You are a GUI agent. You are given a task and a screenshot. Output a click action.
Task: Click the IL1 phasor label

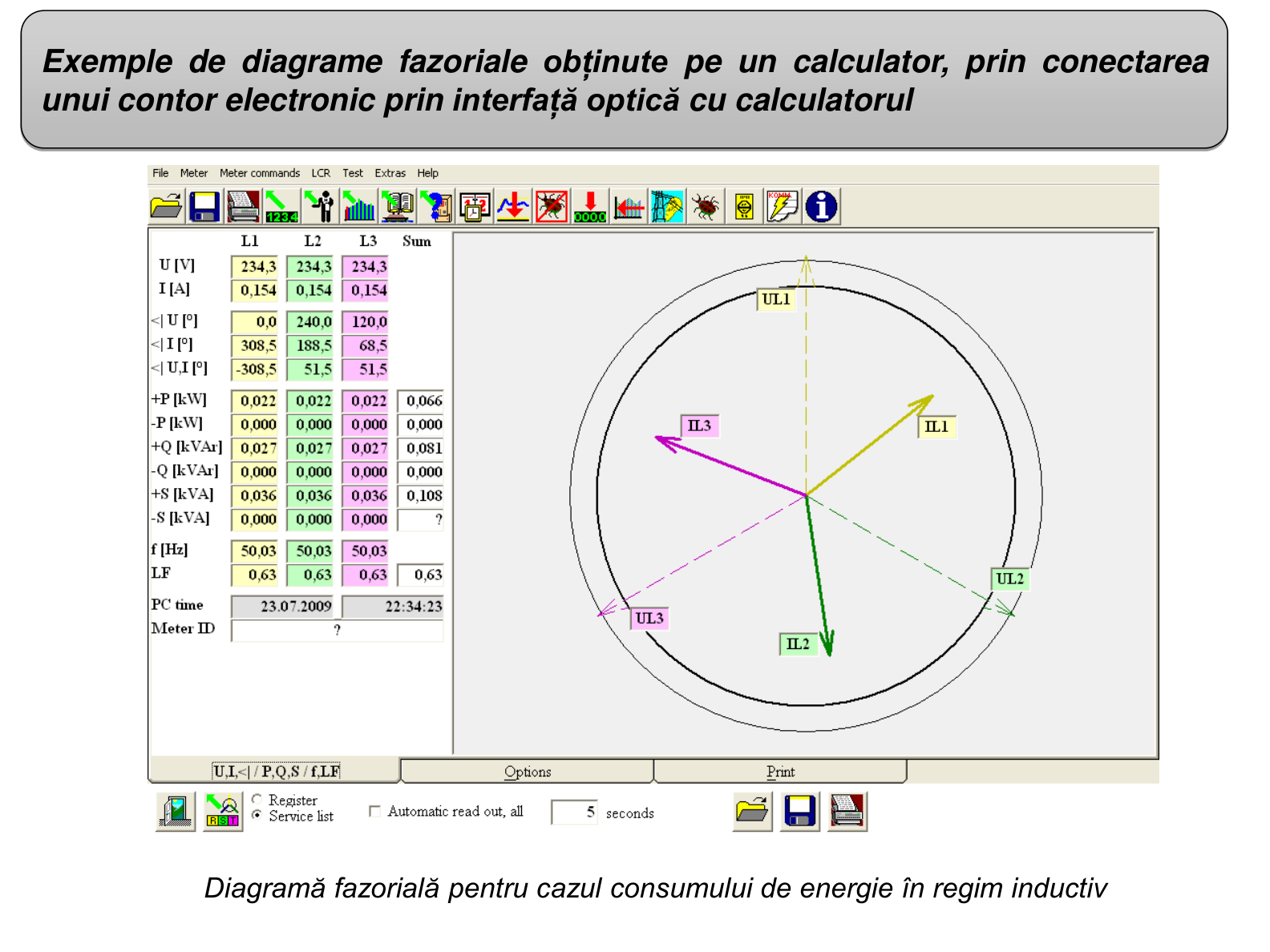click(936, 427)
